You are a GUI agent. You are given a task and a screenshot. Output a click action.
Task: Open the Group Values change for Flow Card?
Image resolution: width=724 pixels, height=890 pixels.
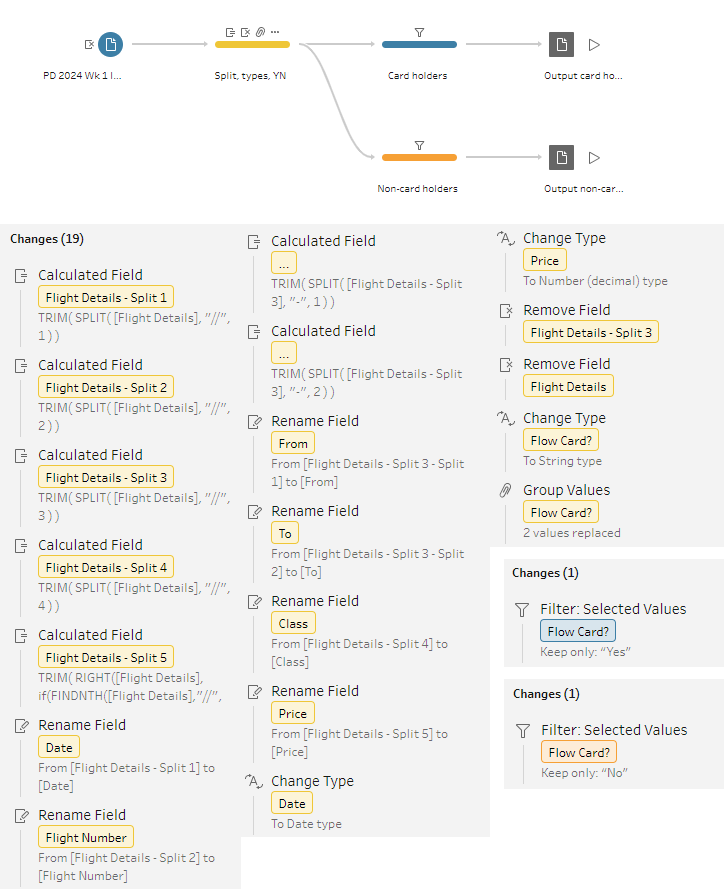[566, 491]
